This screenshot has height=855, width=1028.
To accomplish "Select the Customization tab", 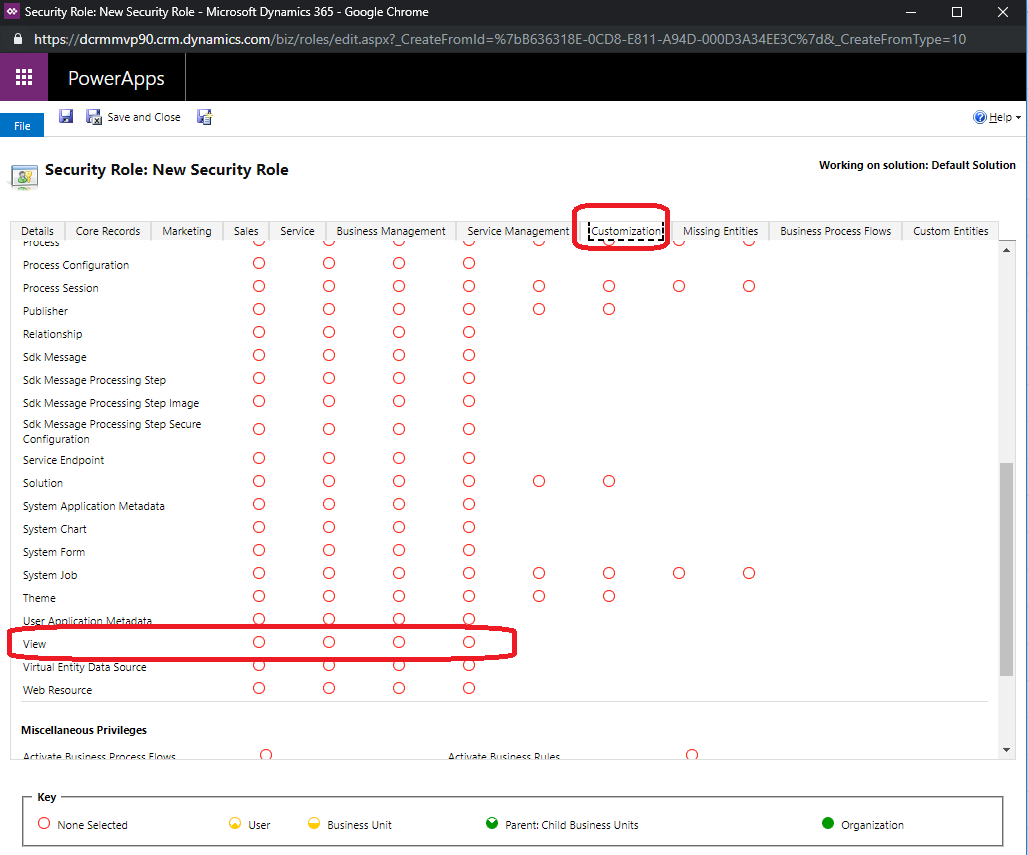I will pyautogui.click(x=626, y=231).
